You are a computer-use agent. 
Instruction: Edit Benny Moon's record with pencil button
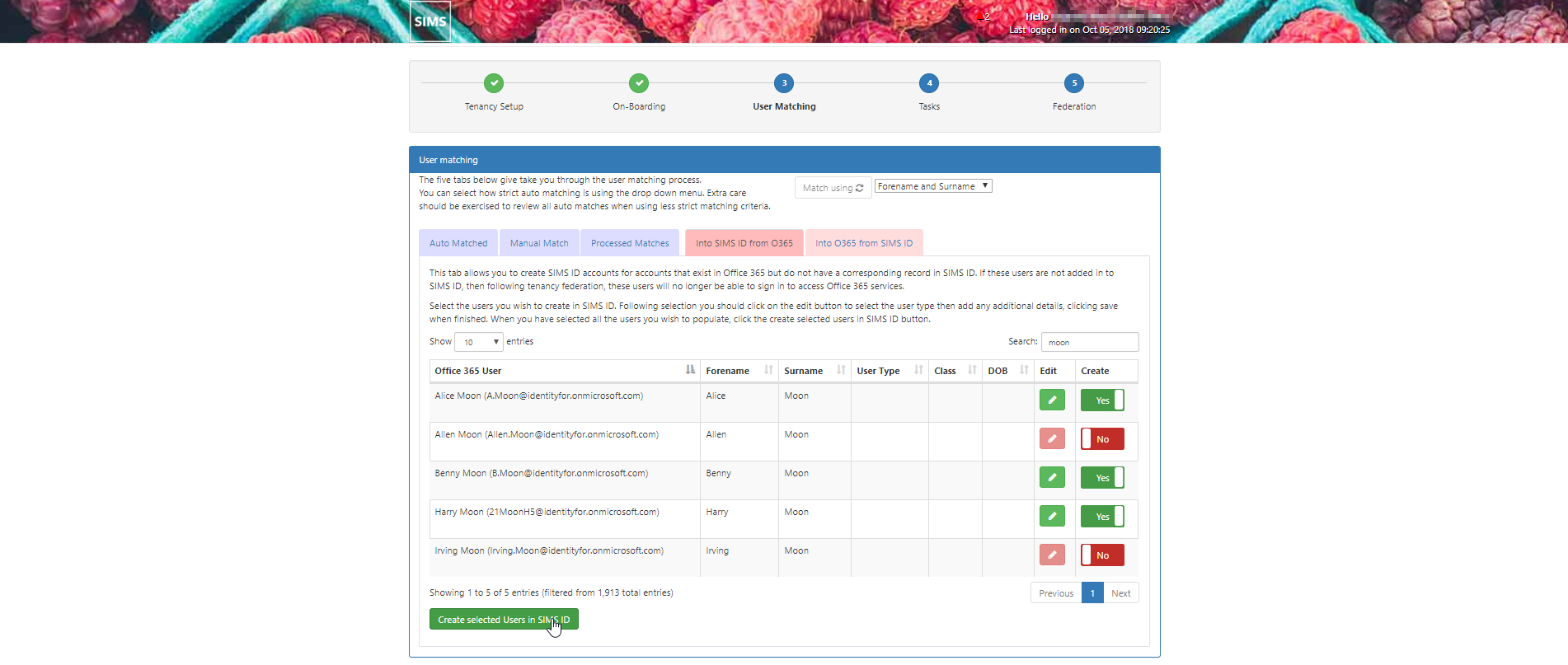coord(1052,477)
